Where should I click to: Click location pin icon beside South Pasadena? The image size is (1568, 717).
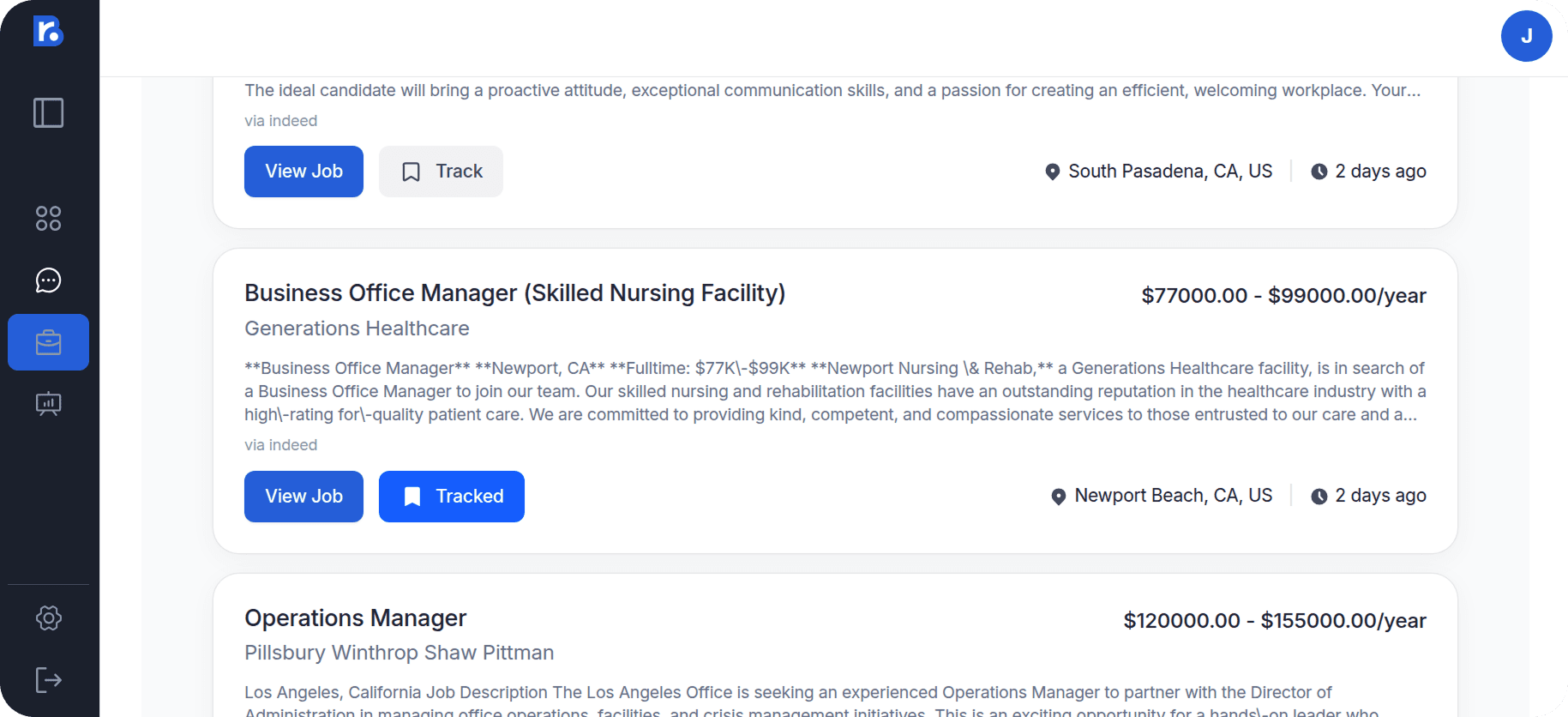[1053, 172]
